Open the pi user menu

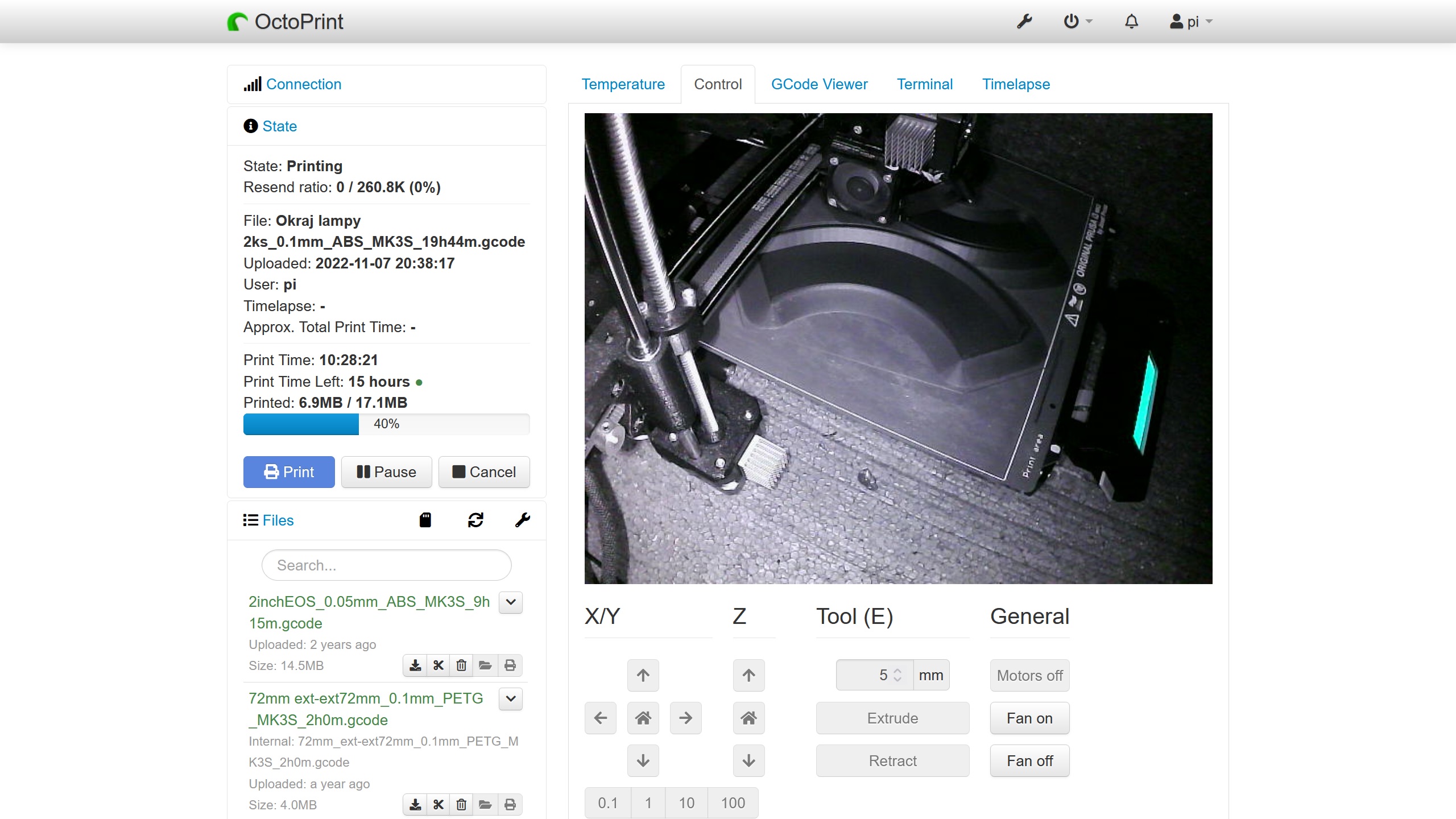pos(1191,22)
